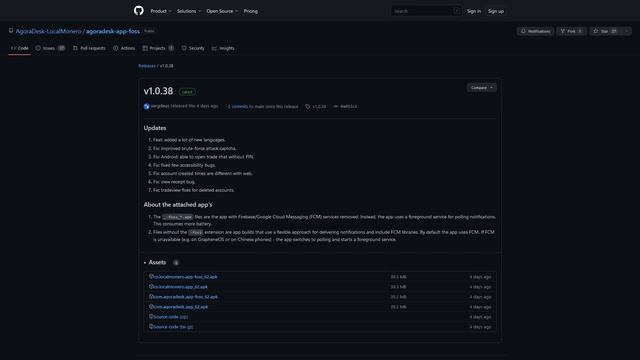640x360 pixels.
Task: Download co.localmonero.app-foss_62.apk
Action: point(185,277)
